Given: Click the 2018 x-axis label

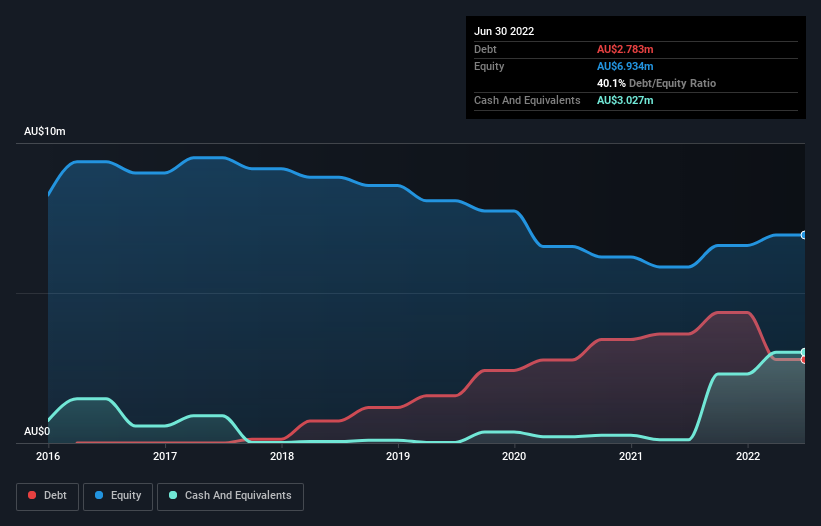Looking at the screenshot, I should 282,456.
